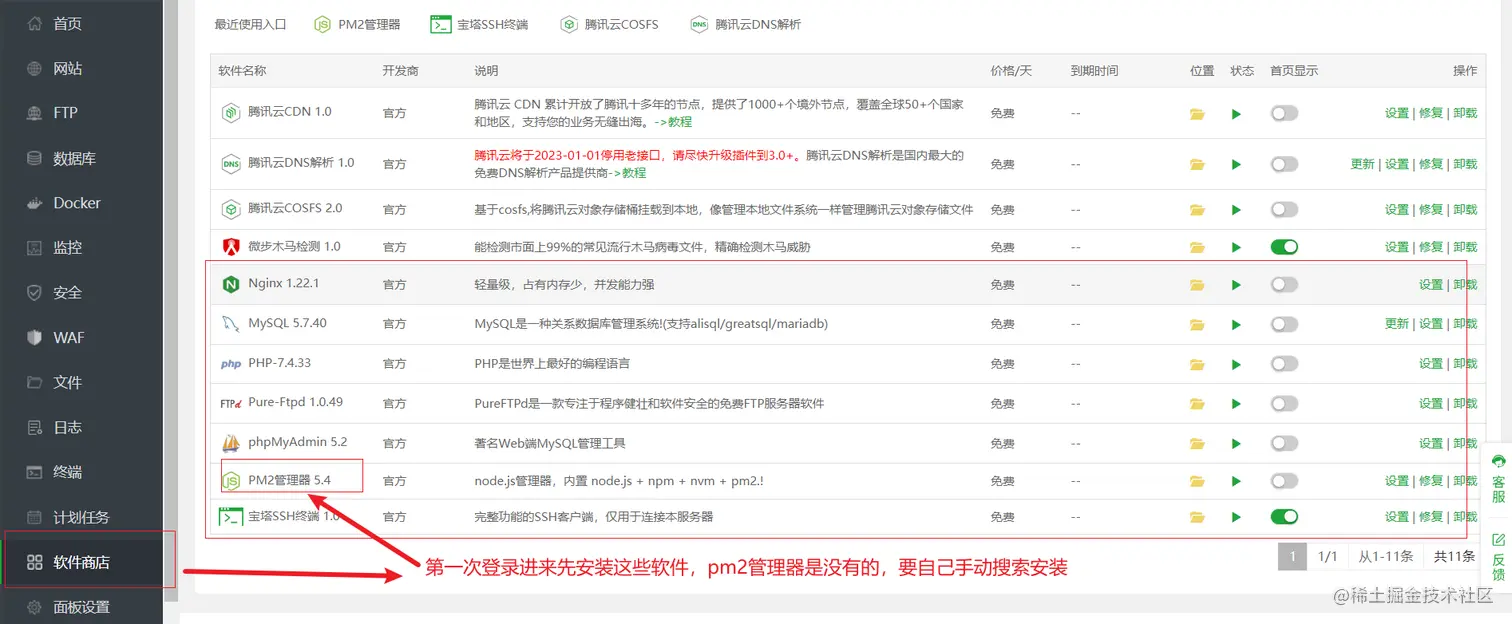Open folder location of PM2管理器
Viewport: 1512px width, 624px height.
pyautogui.click(x=1197, y=481)
